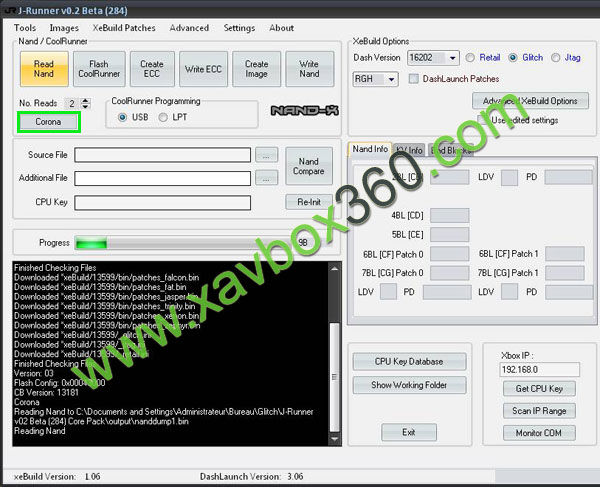Viewport: 600px width, 487px height.
Task: Switch to the Nand Info tab
Action: [370, 149]
